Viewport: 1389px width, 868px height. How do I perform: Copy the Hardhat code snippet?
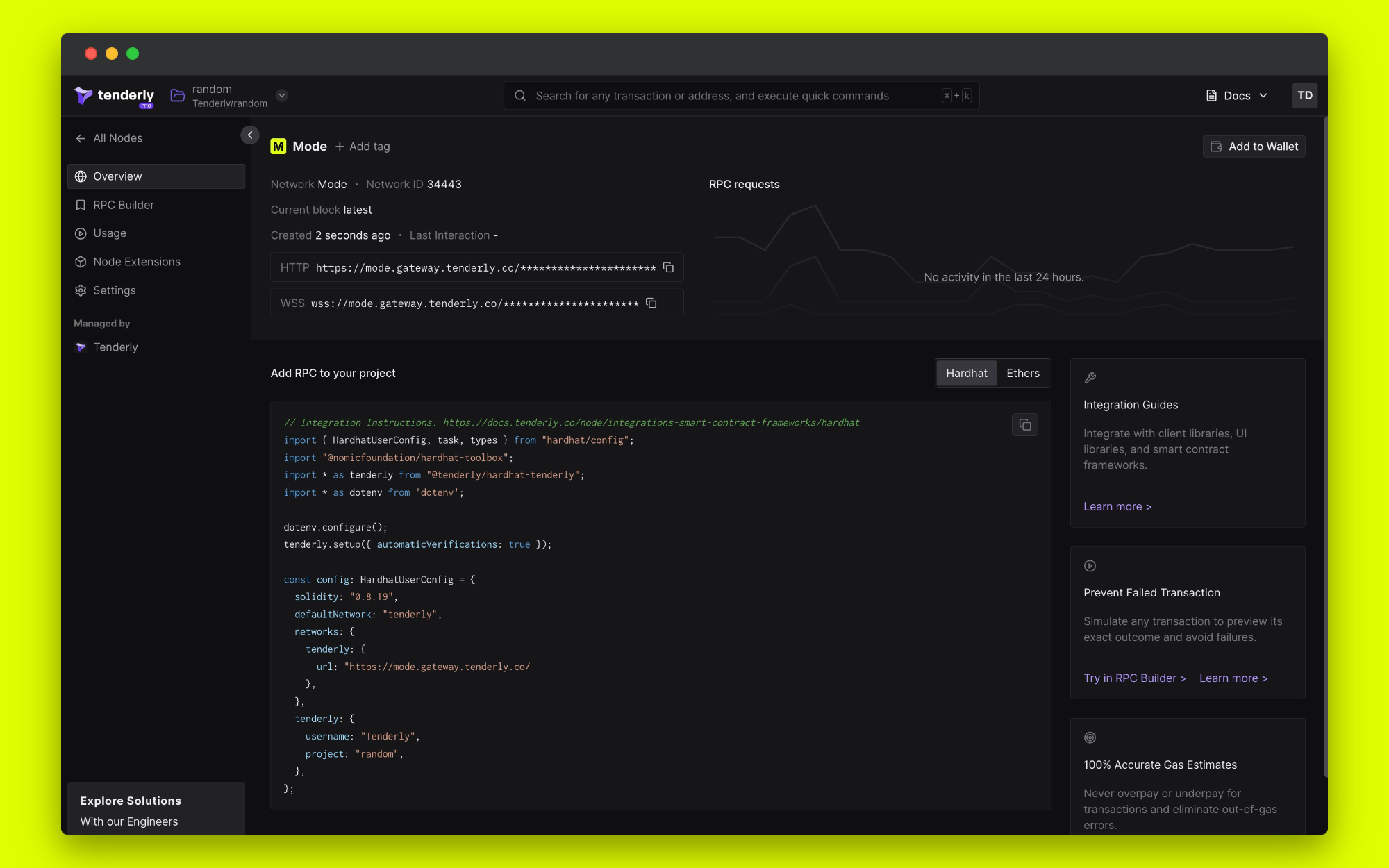tap(1024, 425)
